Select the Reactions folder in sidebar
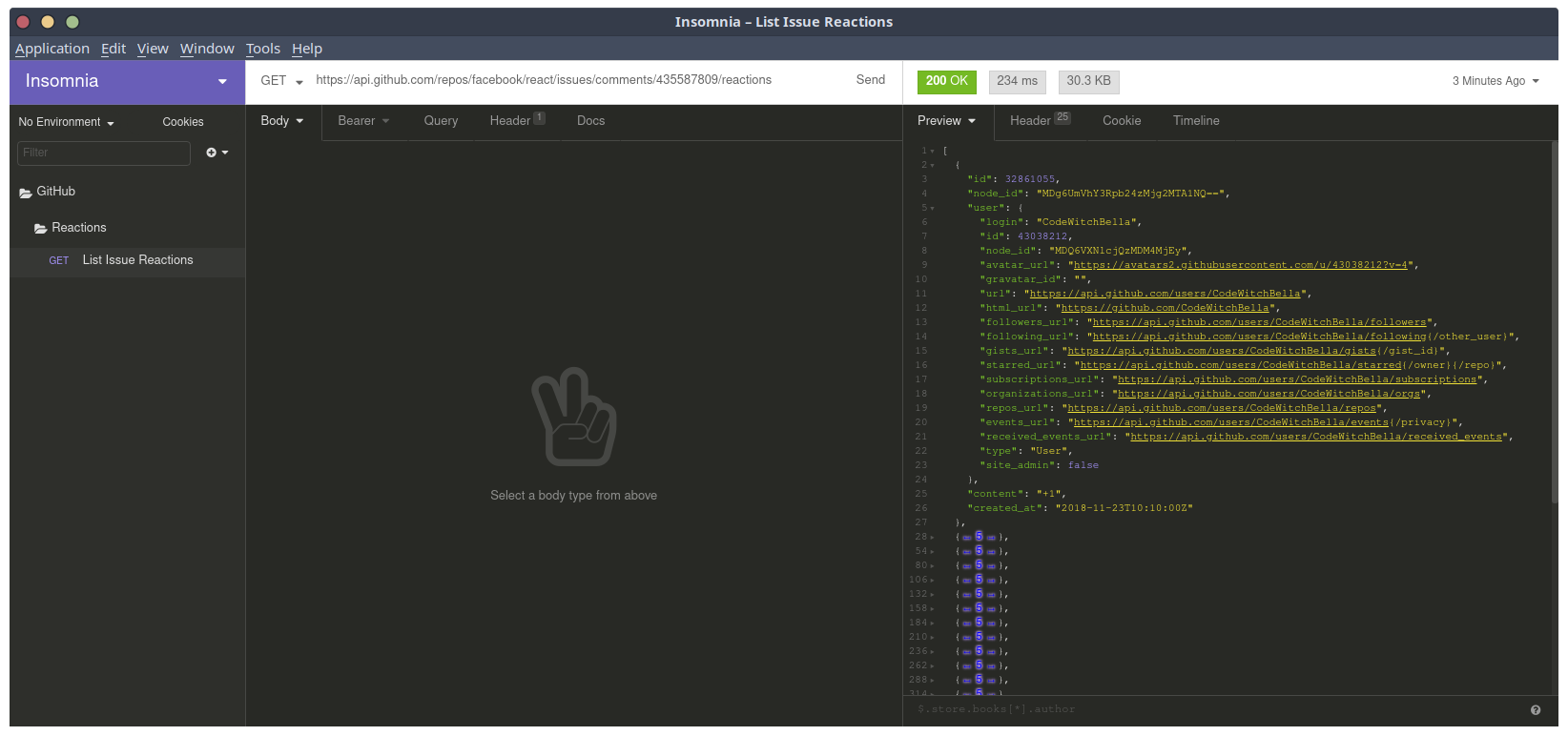 coord(128,228)
